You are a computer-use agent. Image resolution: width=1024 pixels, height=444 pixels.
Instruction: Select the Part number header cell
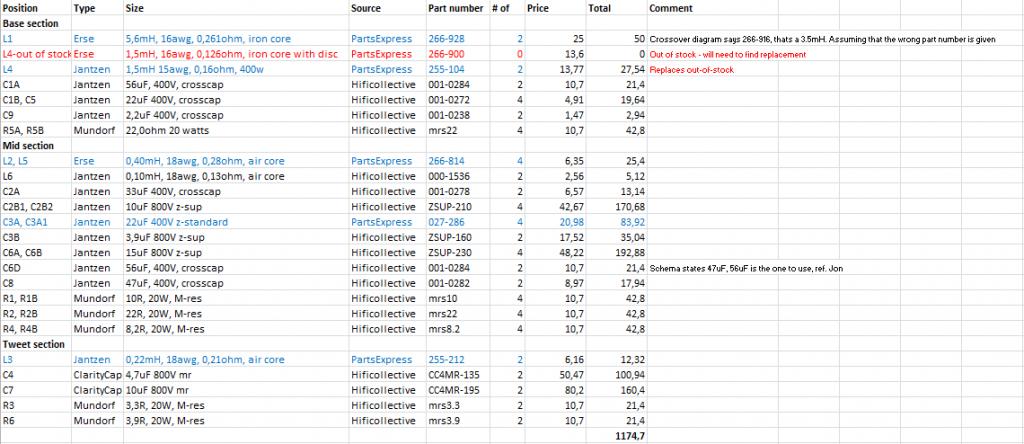[456, 8]
